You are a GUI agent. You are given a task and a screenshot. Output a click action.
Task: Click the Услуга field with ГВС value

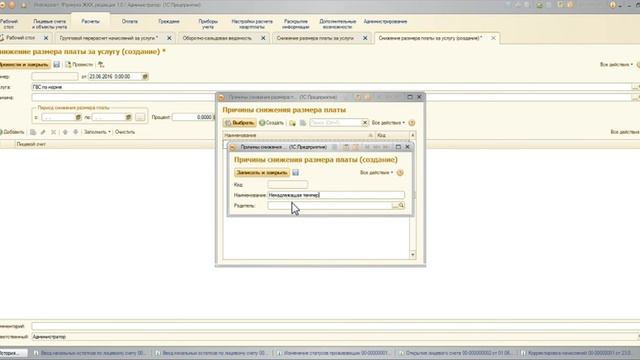pos(332,87)
